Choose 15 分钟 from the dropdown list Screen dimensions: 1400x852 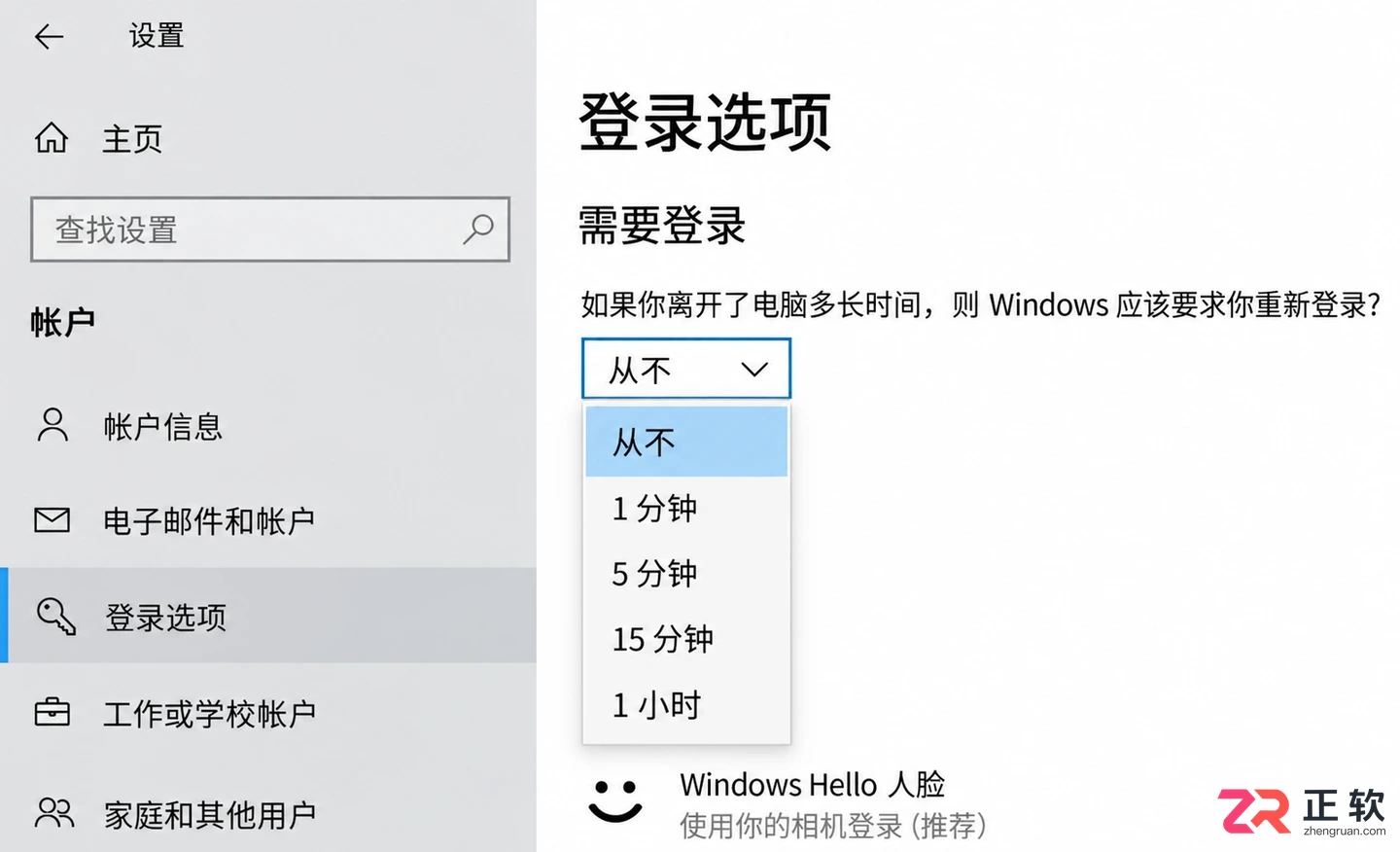686,639
